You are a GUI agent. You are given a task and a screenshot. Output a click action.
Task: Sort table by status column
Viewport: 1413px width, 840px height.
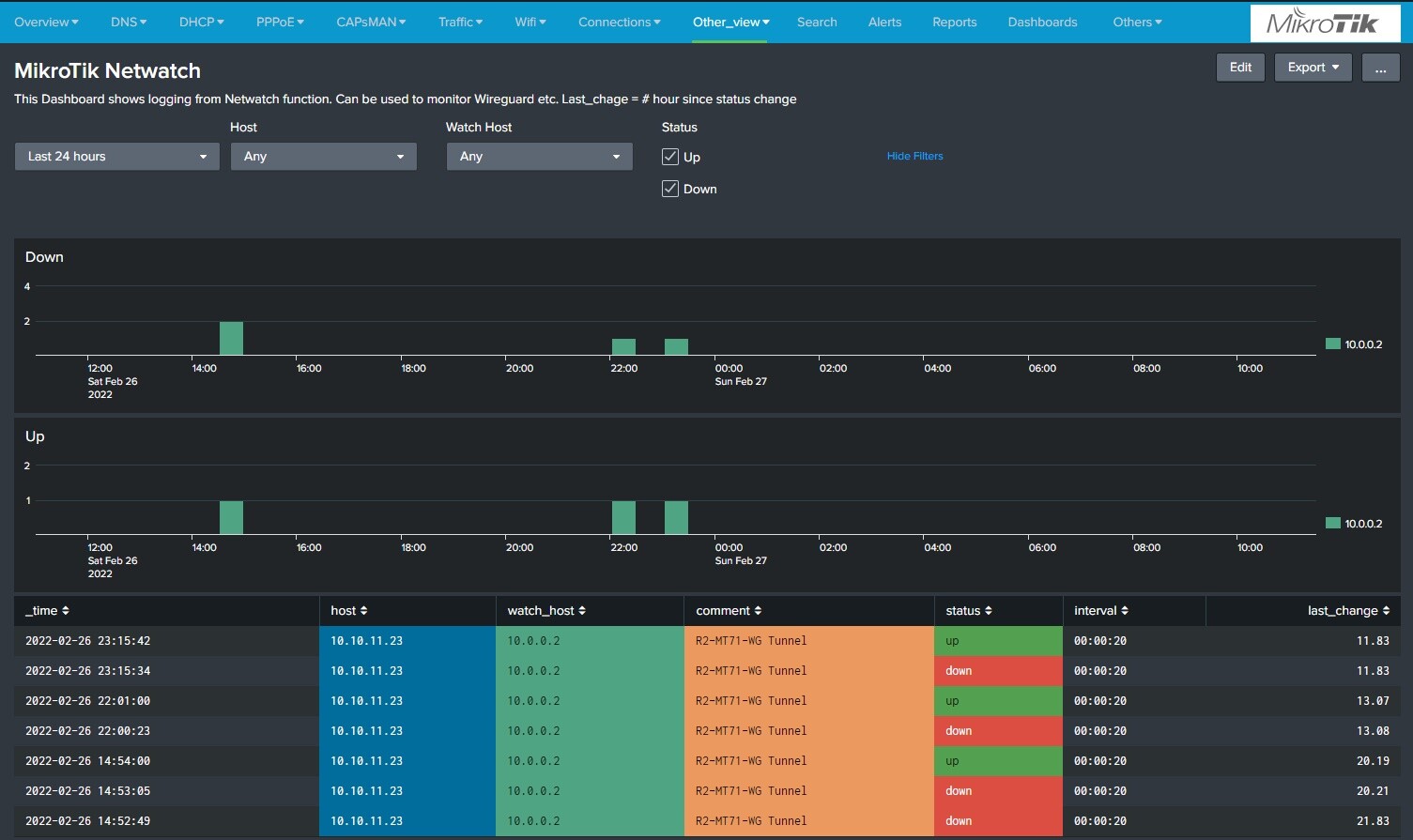(969, 611)
